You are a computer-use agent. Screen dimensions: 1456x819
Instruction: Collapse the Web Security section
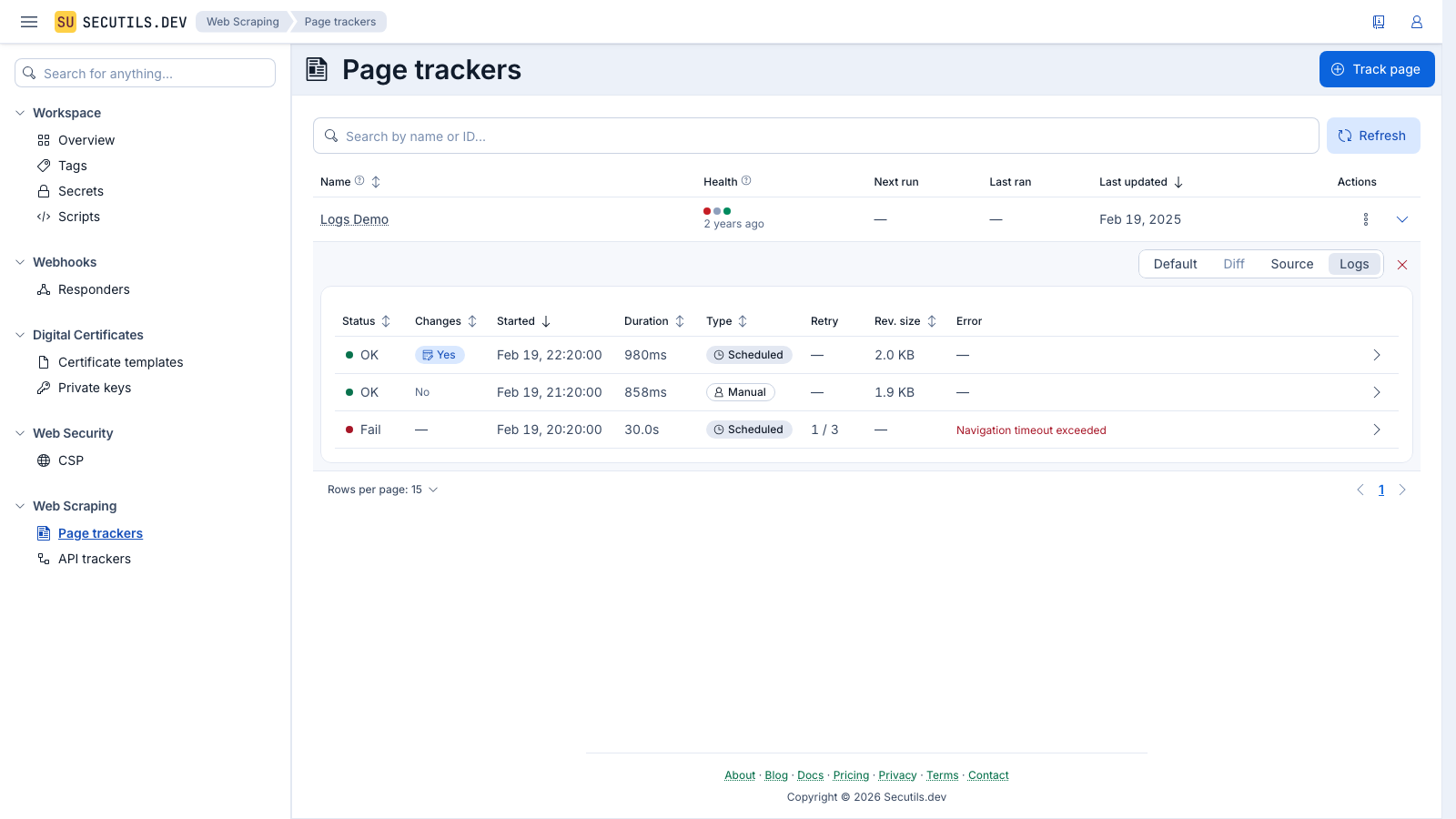[20, 433]
